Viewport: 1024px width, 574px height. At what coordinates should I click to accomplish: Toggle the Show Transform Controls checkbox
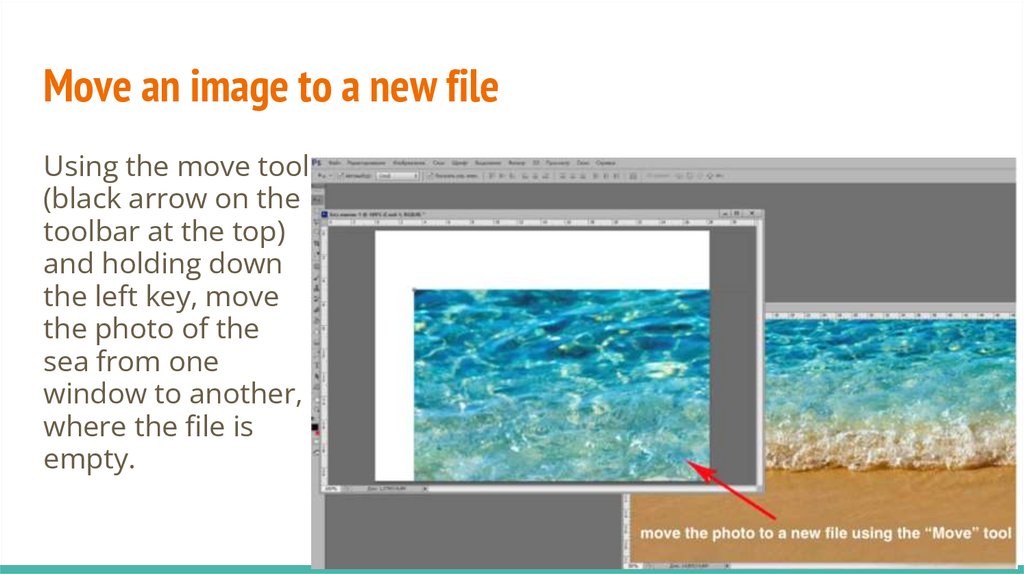[x=430, y=176]
